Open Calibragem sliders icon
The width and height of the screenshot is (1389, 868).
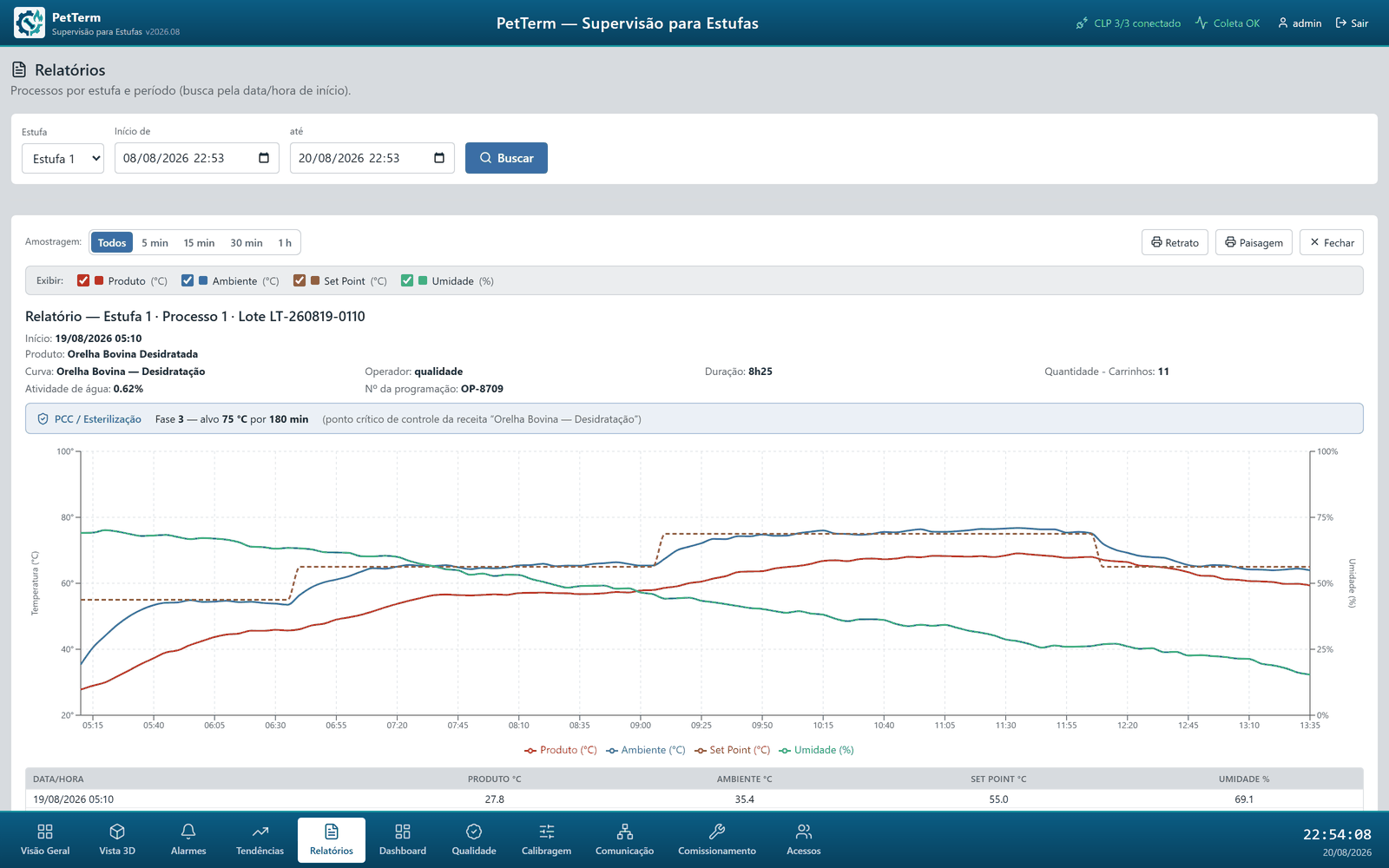click(x=547, y=832)
